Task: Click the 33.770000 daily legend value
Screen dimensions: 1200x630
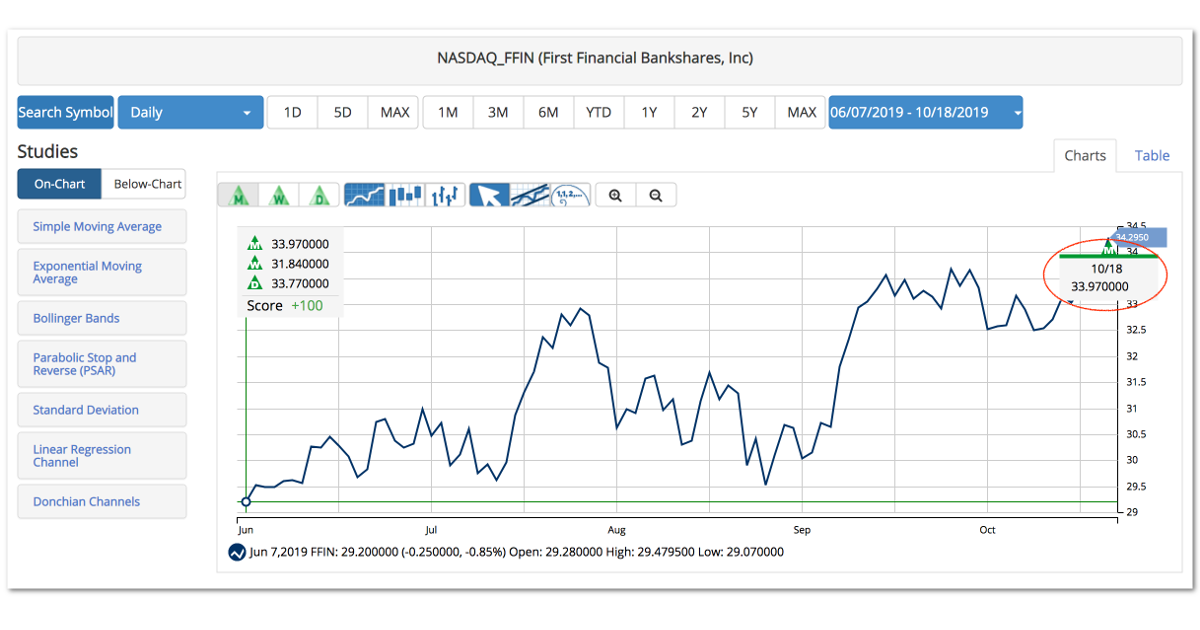Action: 300,284
